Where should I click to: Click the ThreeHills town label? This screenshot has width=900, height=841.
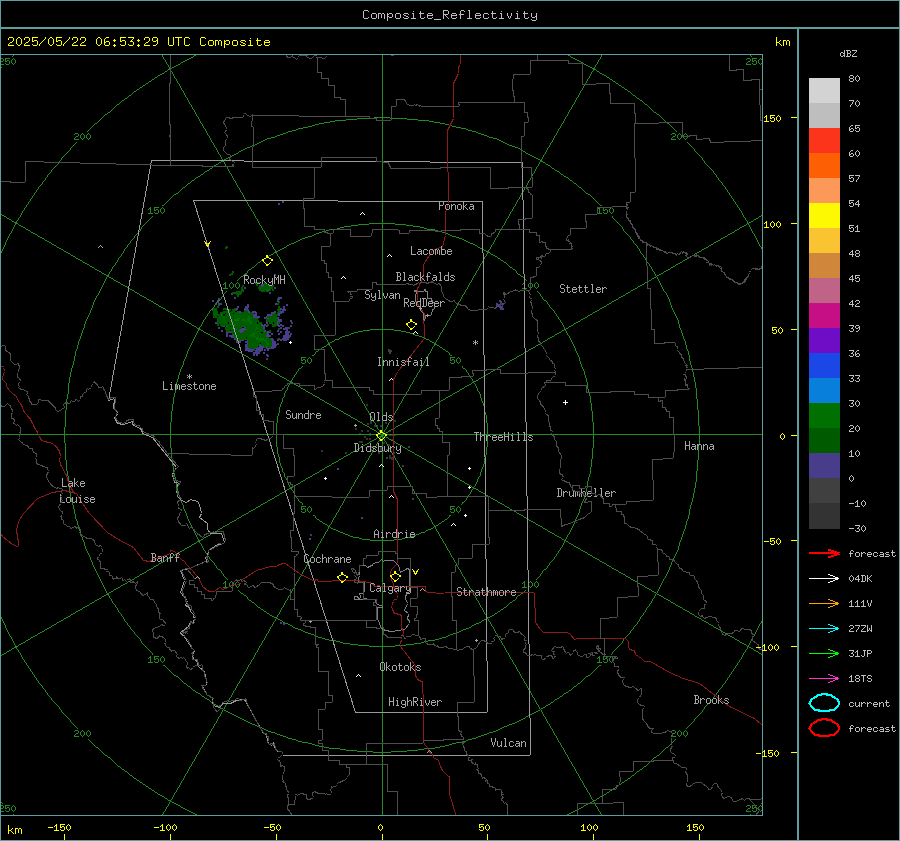point(503,437)
